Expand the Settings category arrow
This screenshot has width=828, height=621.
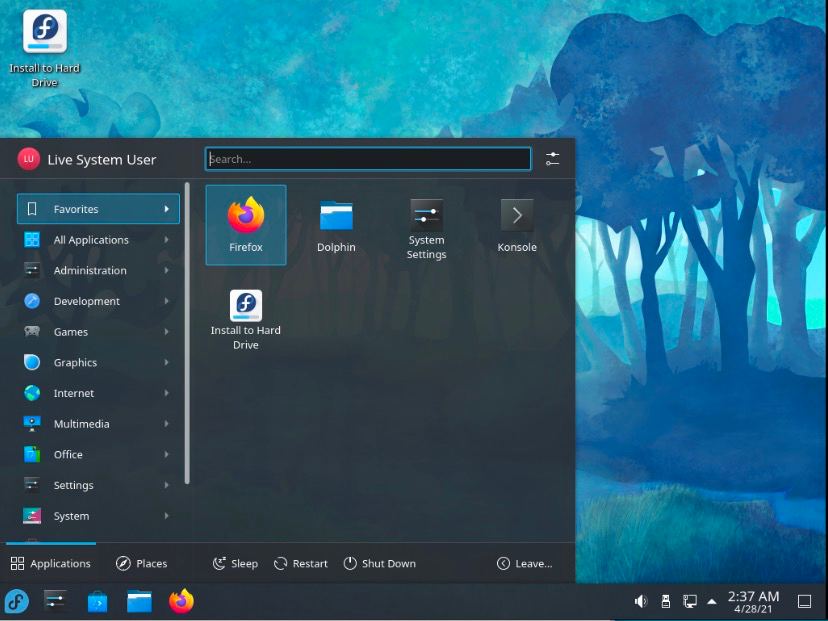(166, 485)
